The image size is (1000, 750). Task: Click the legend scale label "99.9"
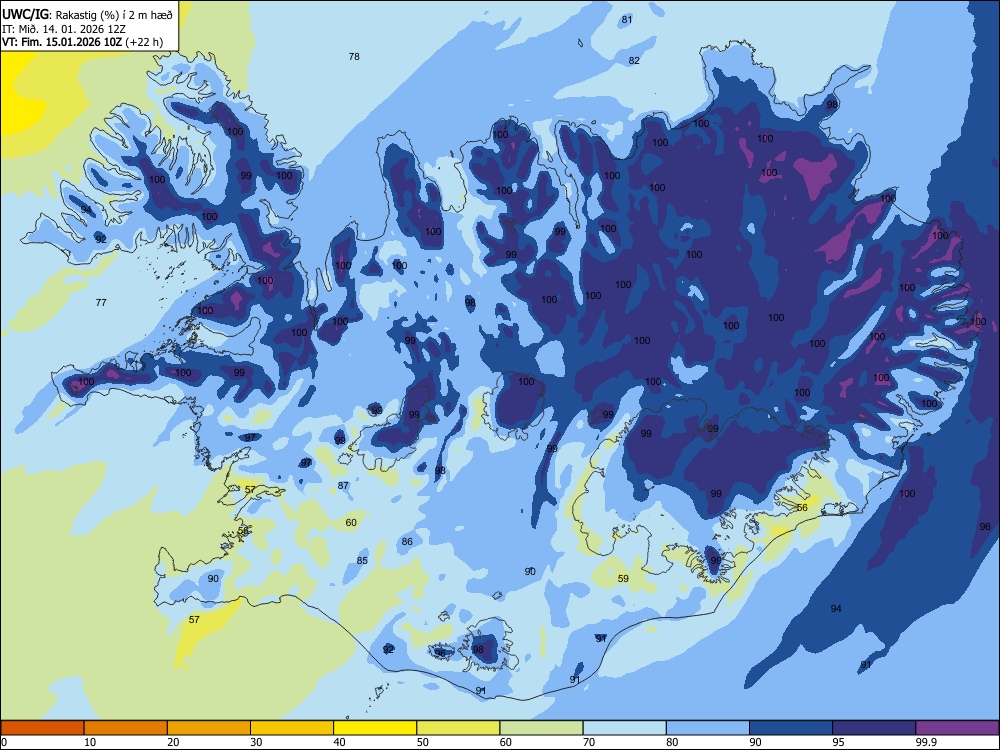(x=925, y=742)
